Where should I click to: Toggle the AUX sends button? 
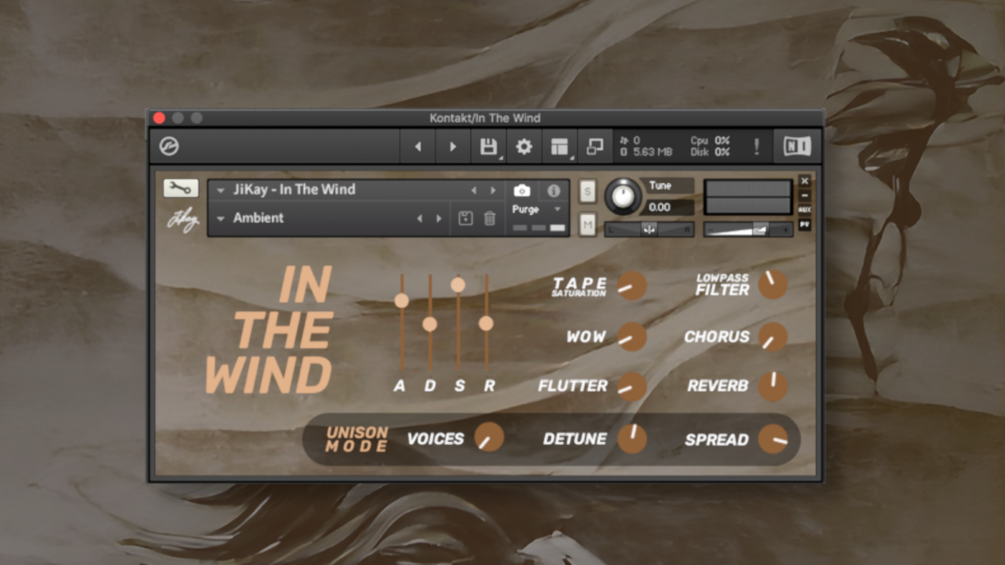(x=804, y=210)
